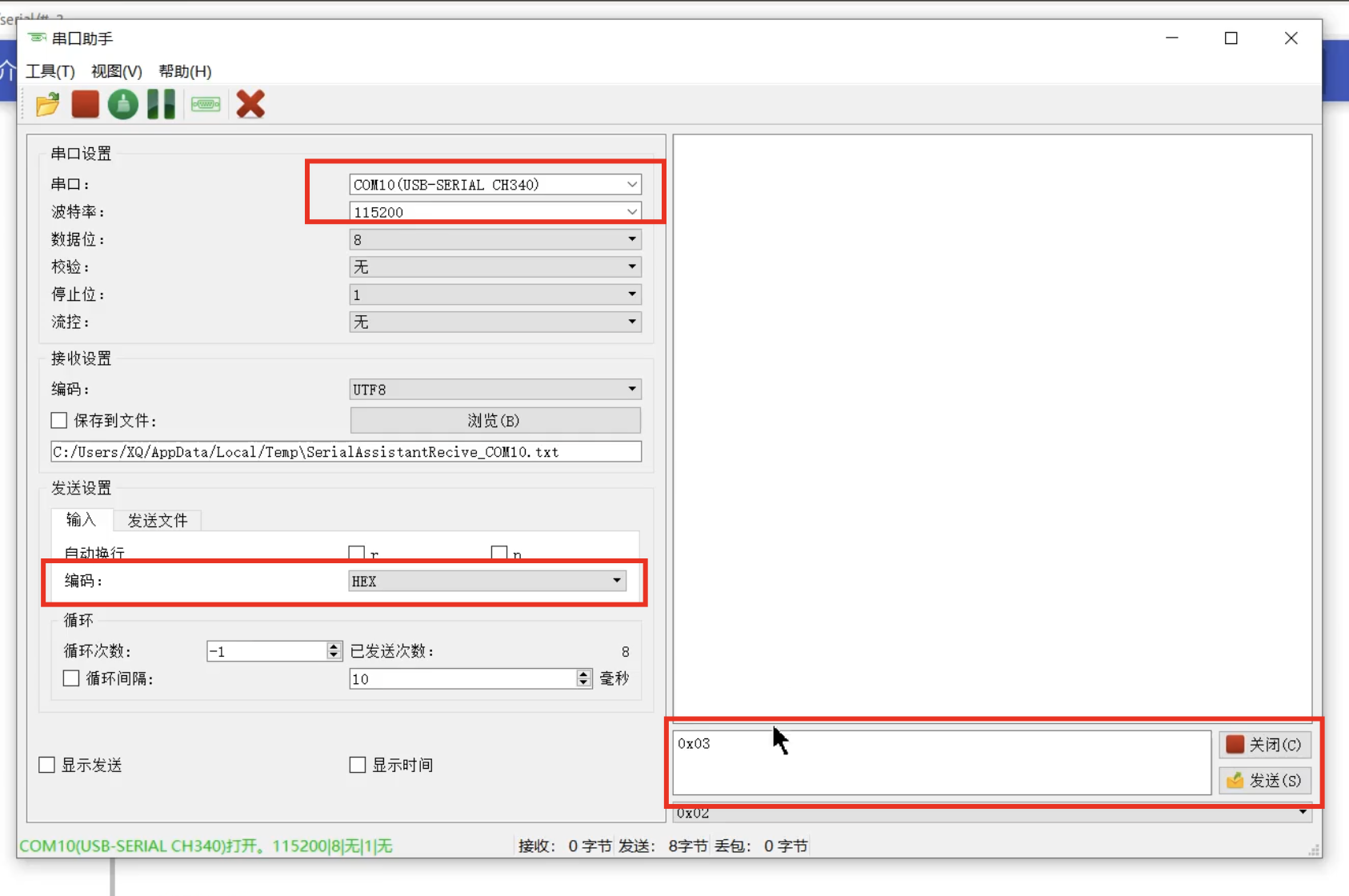Minimize the 串口助手 window
Screen dimensions: 1349x896
(1172, 38)
